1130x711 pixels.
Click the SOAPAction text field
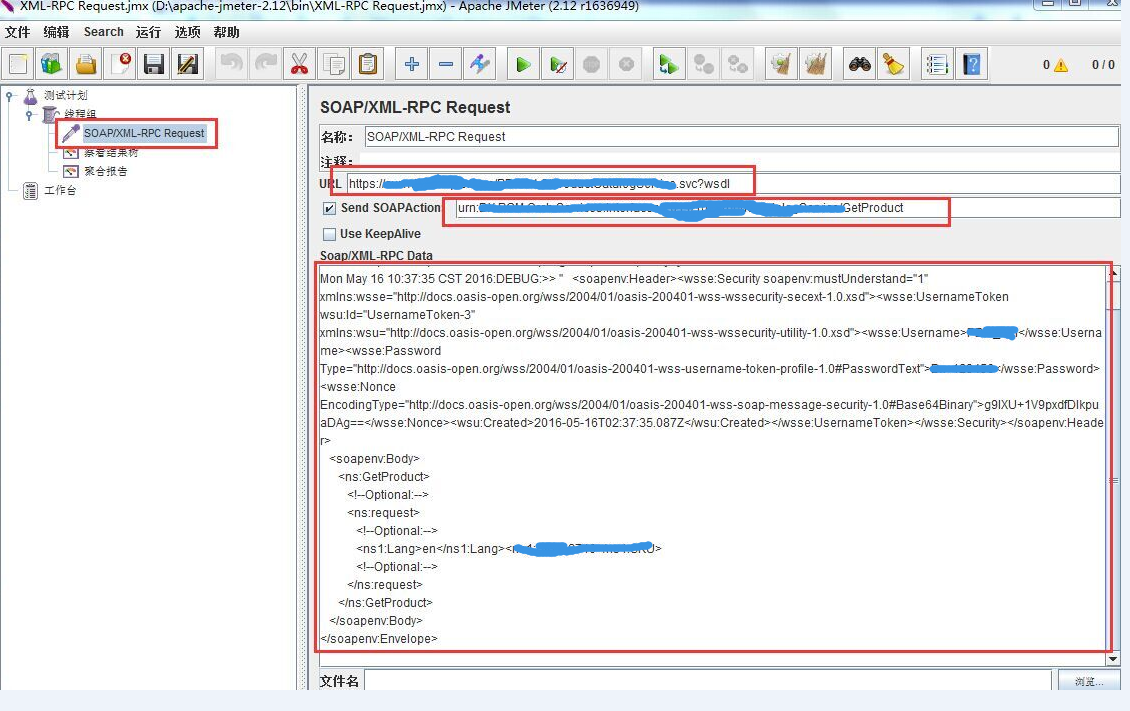[788, 208]
